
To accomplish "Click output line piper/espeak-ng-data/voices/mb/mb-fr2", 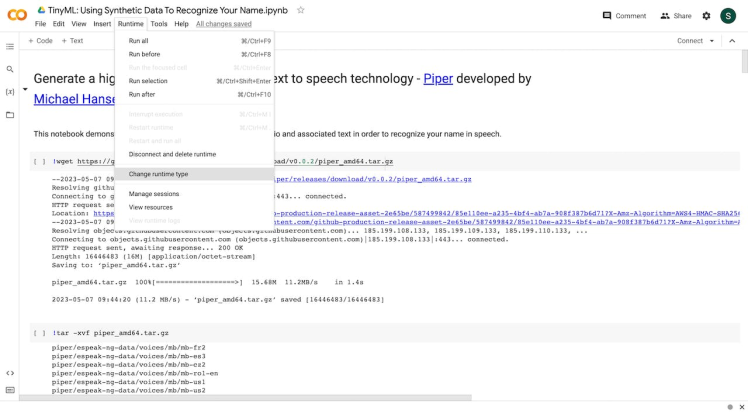I will point(129,348).
